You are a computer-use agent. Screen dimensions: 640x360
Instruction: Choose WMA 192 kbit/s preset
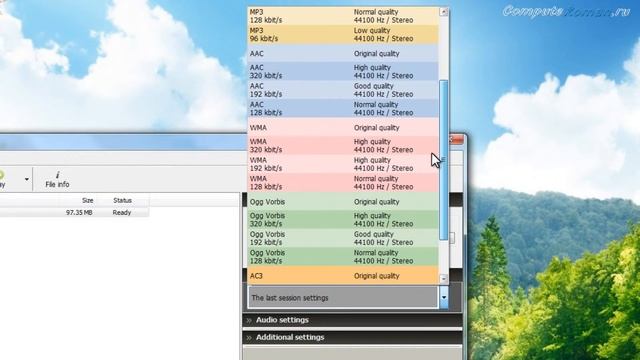(343, 164)
